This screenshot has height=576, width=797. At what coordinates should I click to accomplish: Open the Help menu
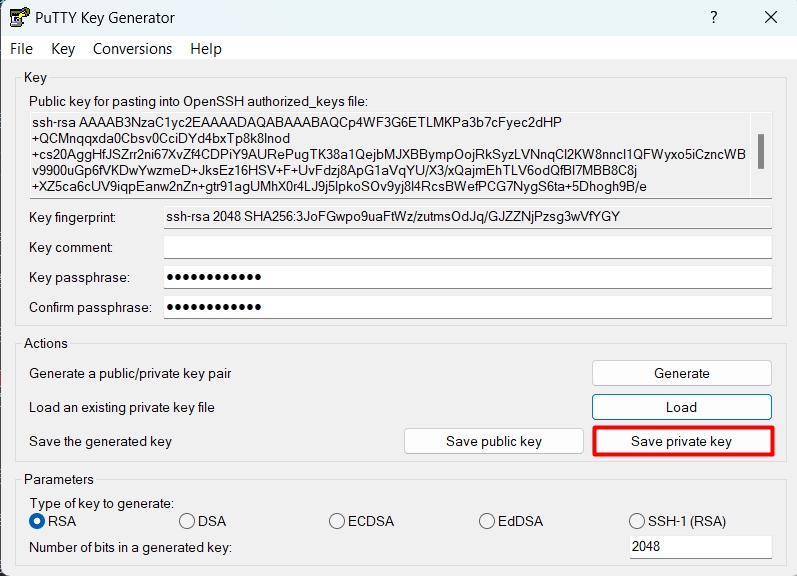coord(206,49)
